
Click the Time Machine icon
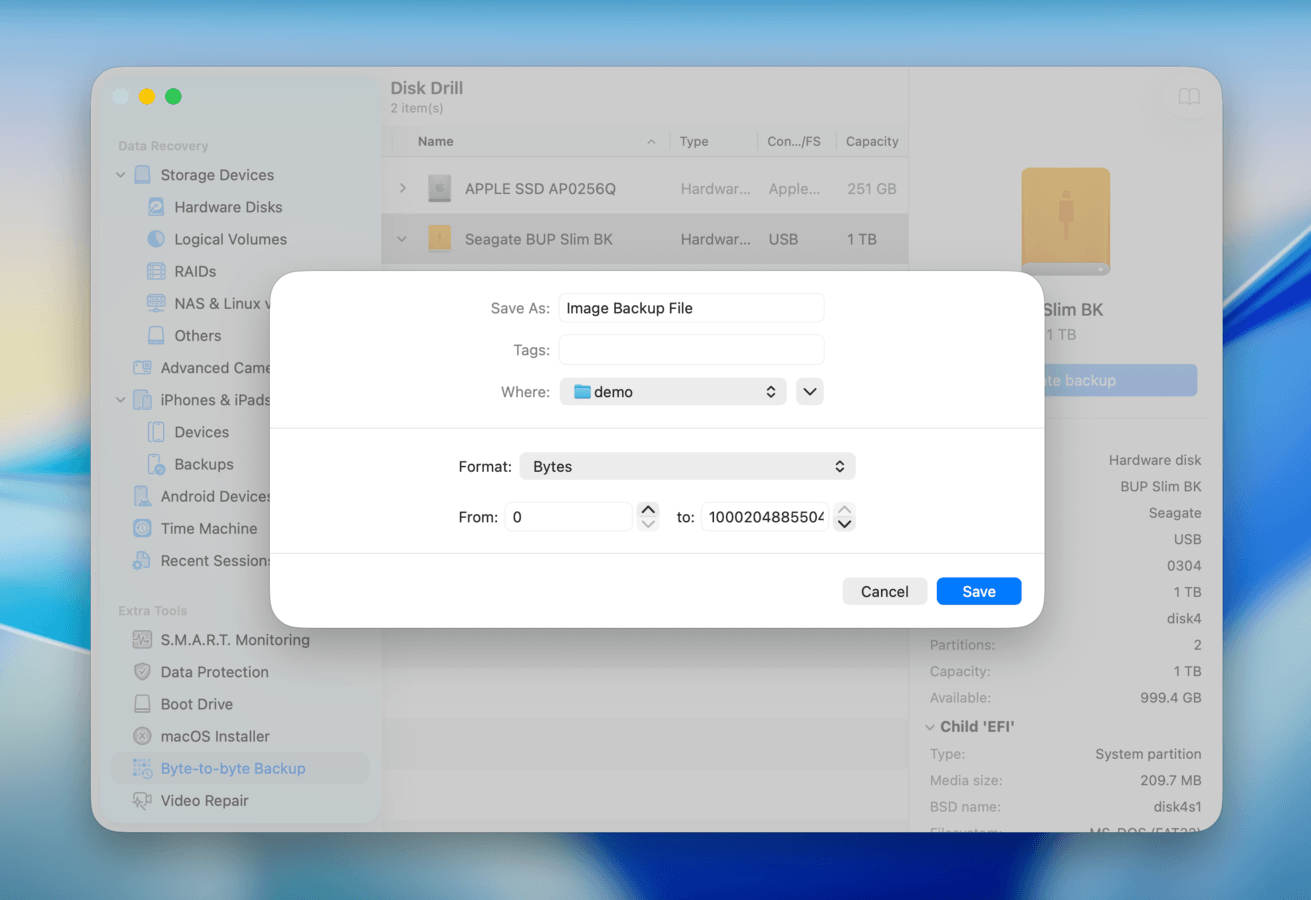coord(142,528)
